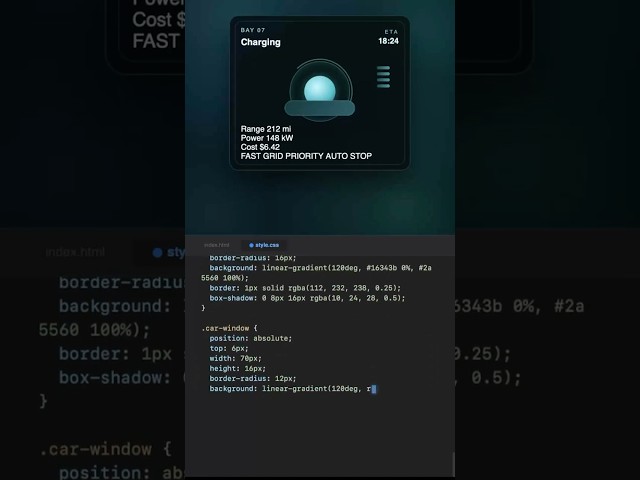640x480 pixels.
Task: Click the unfinished 'linear-gradient(120deg, r' line
Action: click(x=293, y=389)
